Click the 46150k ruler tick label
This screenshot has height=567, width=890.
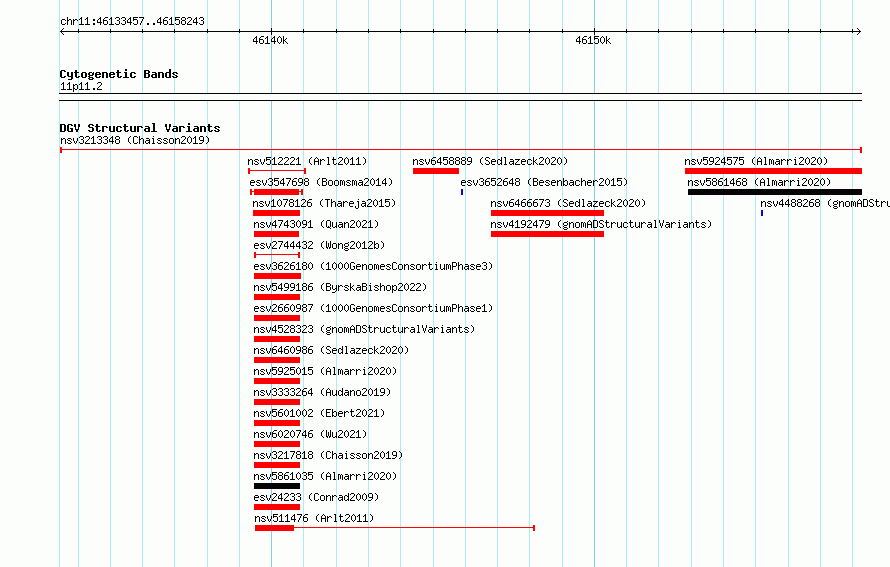coord(593,40)
